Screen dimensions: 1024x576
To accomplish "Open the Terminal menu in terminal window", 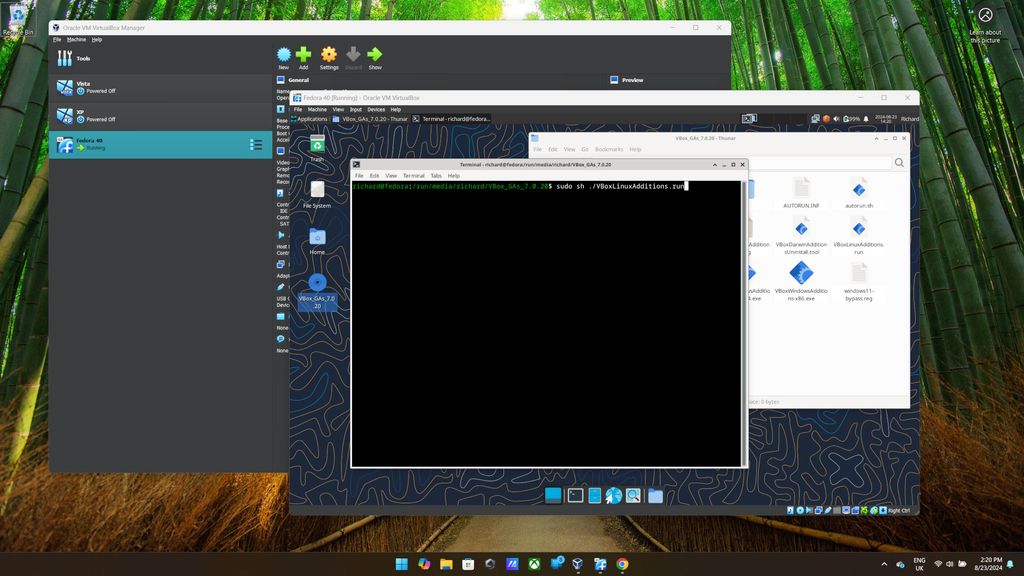I will coord(413,176).
